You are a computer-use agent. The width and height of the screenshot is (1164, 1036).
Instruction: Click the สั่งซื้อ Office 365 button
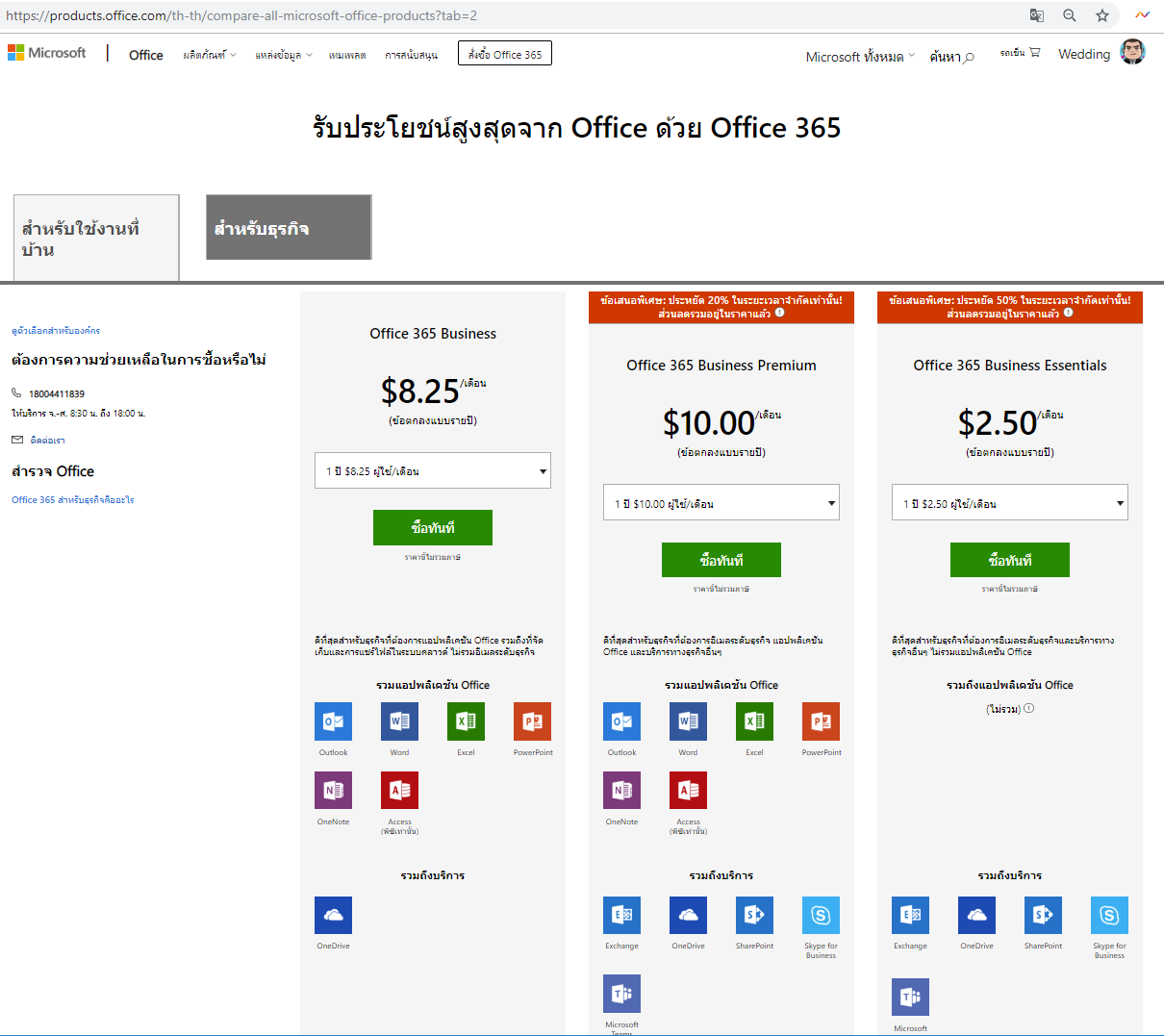point(505,54)
